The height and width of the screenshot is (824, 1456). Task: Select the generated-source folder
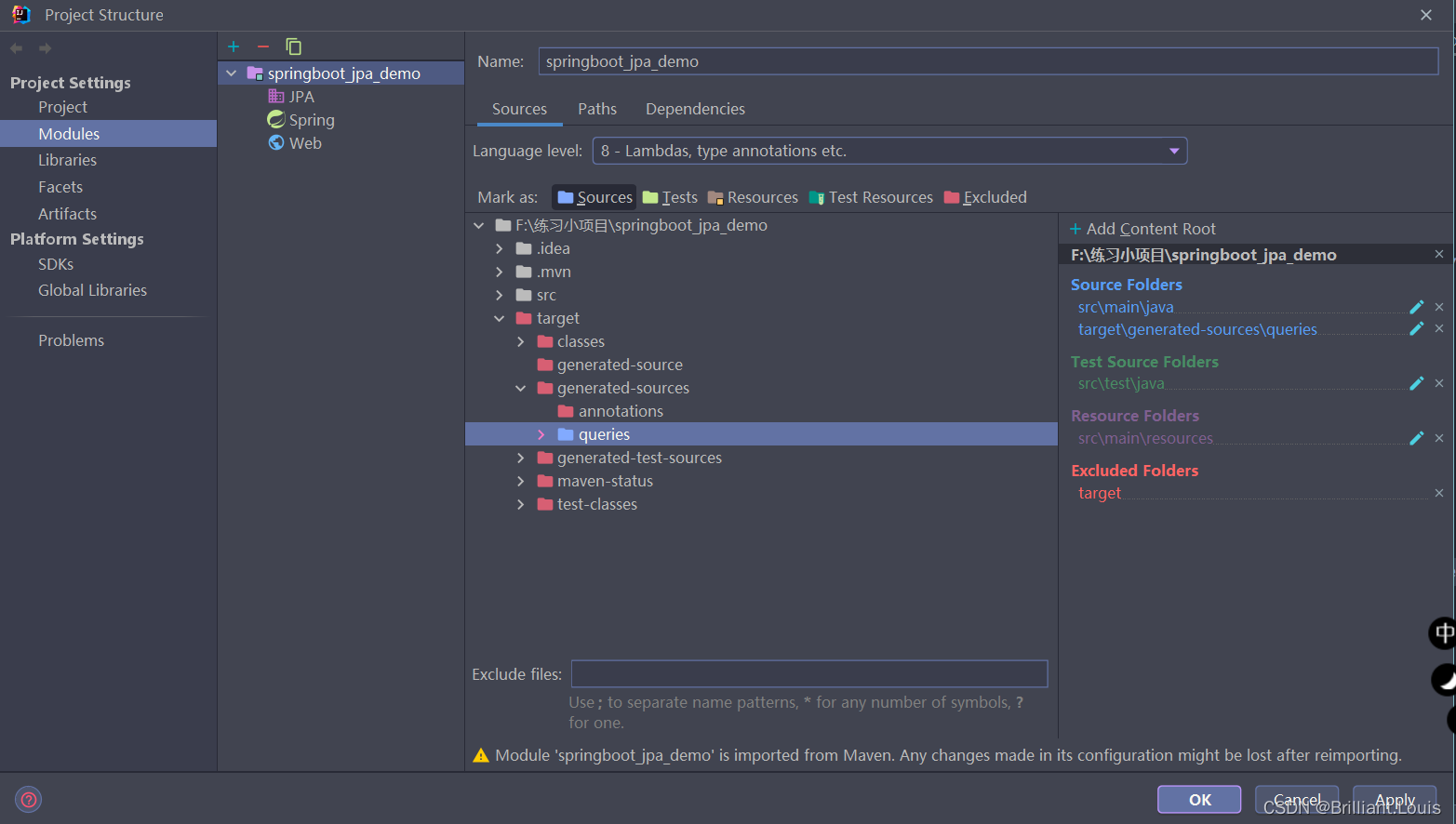(x=609, y=365)
